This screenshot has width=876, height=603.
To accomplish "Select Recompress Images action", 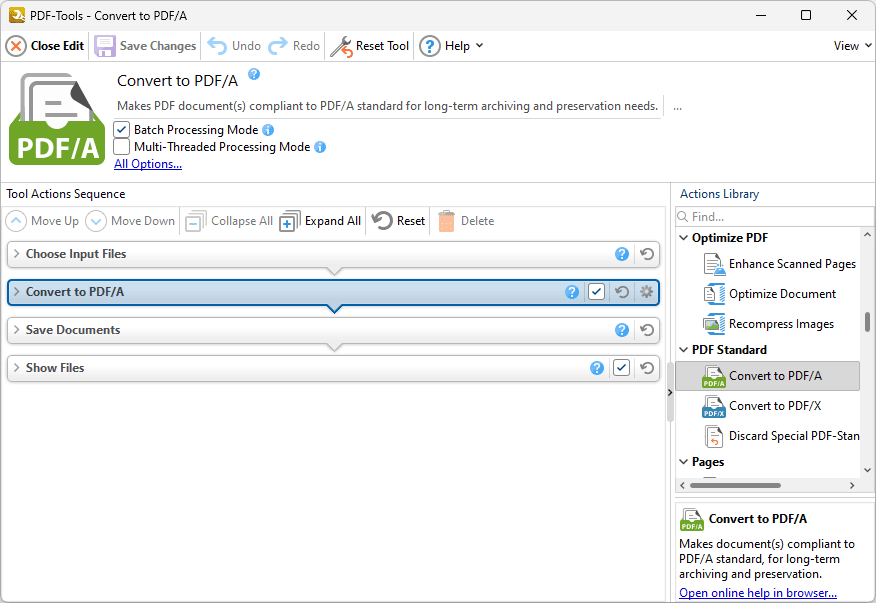I will pos(769,324).
